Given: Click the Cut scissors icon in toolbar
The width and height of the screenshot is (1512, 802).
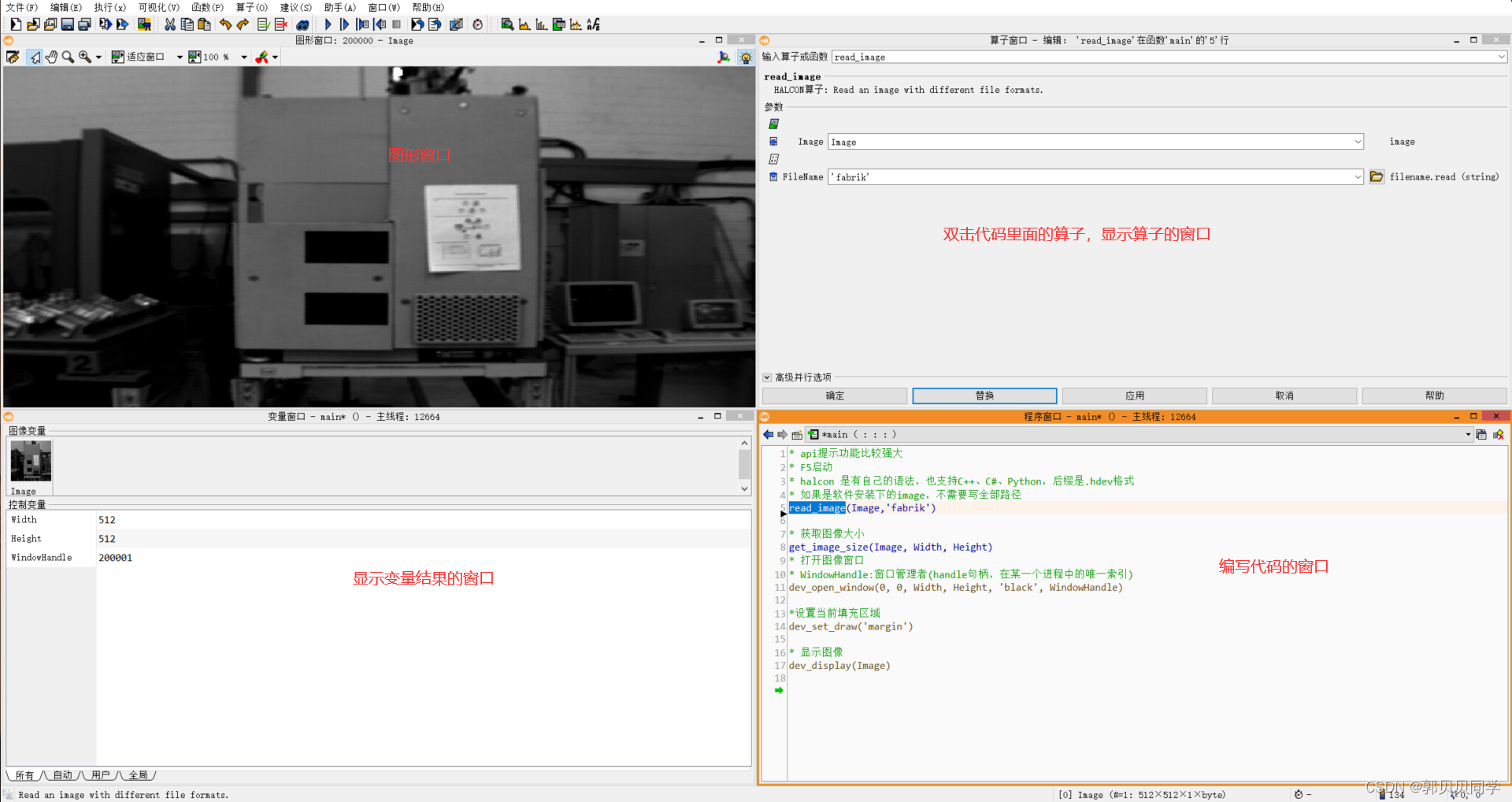Looking at the screenshot, I should point(169,24).
